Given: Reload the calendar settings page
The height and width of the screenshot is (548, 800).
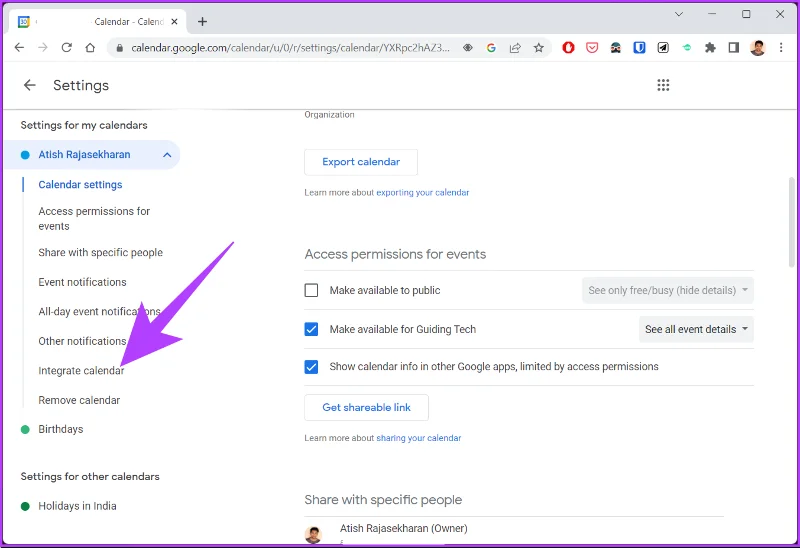Looking at the screenshot, I should (x=66, y=47).
